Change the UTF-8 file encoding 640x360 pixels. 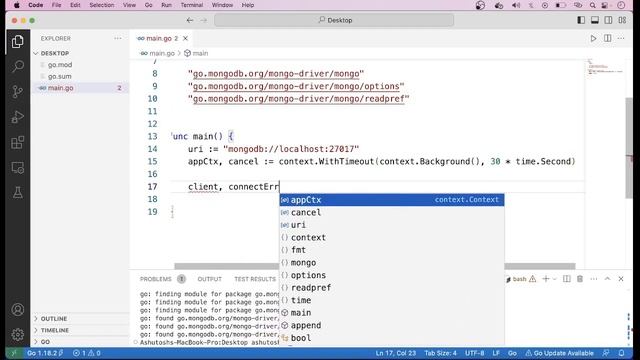pos(475,353)
